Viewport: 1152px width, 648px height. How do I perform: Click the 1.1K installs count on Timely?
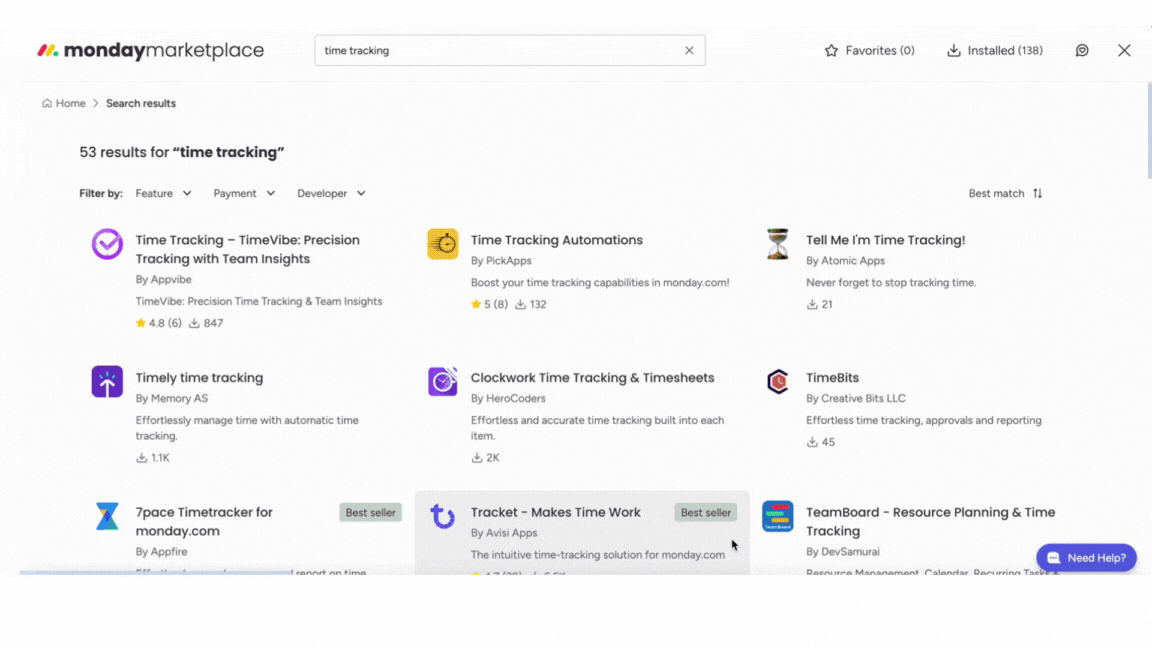coord(153,458)
